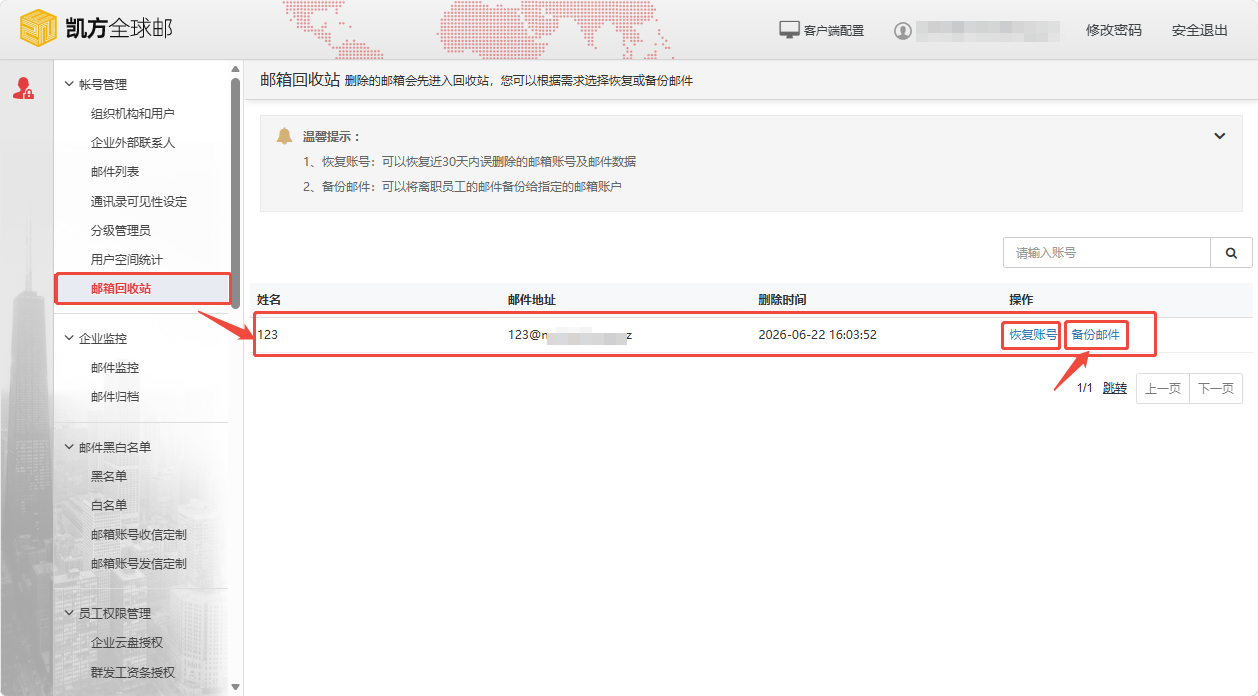Click 下一页 pagination button
The image size is (1258, 696).
pyautogui.click(x=1216, y=389)
